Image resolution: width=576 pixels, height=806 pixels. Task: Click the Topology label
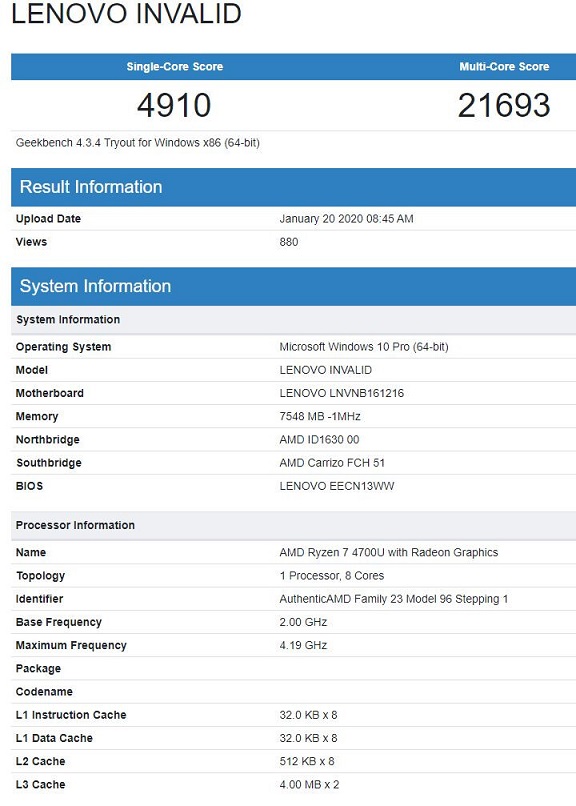(41, 576)
